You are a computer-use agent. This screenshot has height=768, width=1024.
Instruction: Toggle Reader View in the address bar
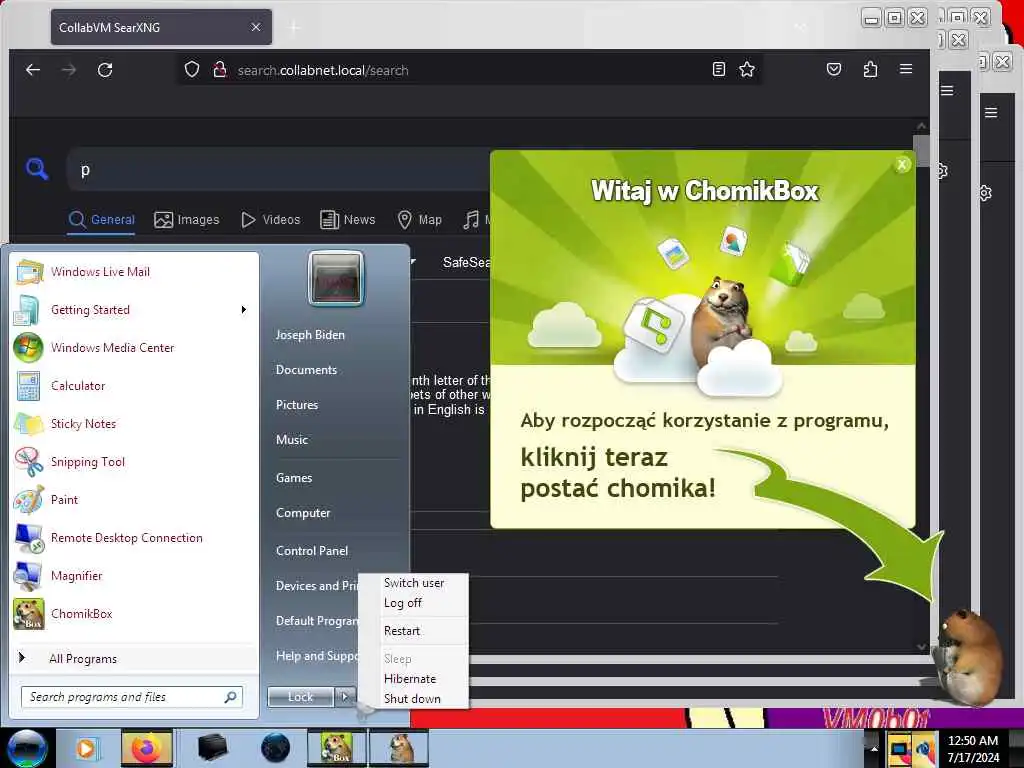[718, 69]
